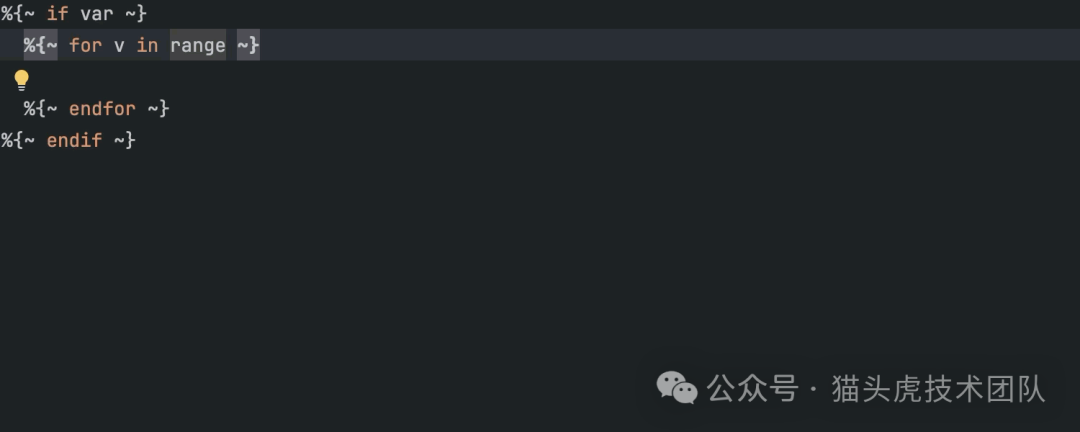
Task: Click the opening '%{~' before 'endif'
Action: (18, 140)
